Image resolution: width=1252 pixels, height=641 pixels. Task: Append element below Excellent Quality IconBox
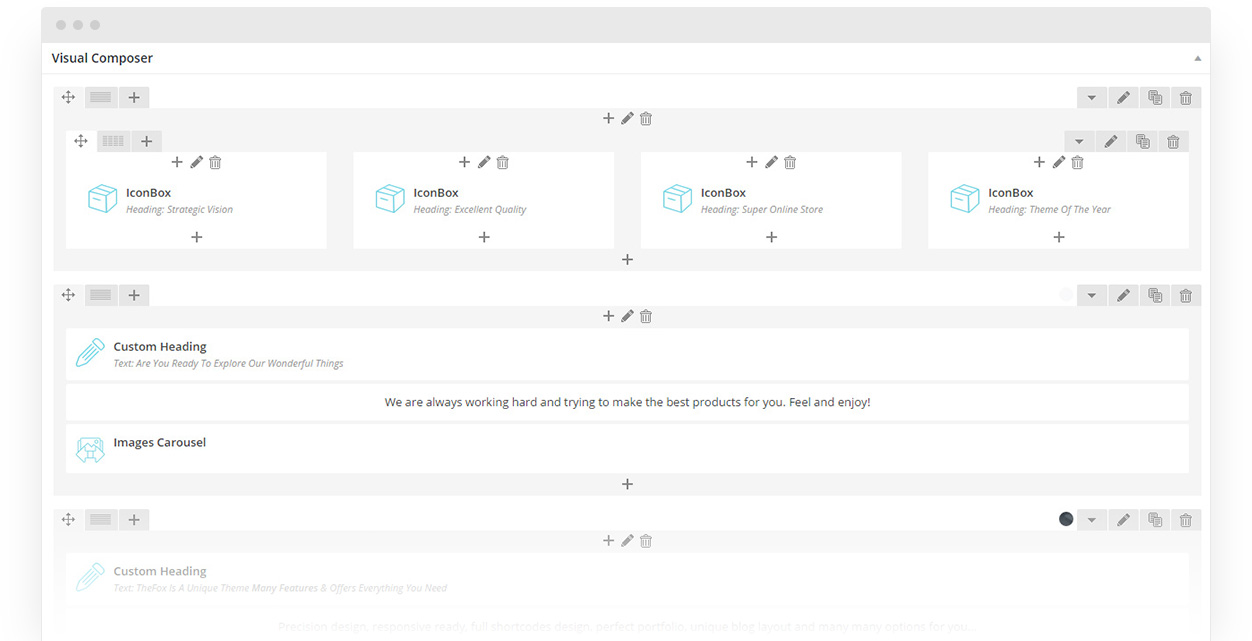click(484, 237)
